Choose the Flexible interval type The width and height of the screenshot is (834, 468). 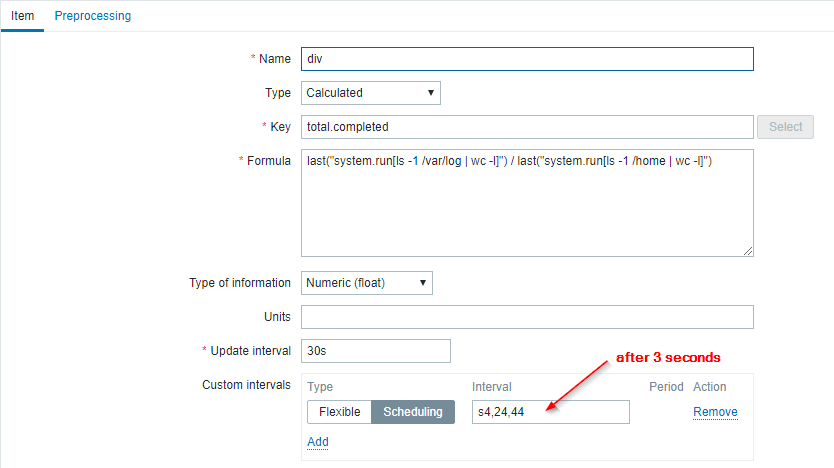click(x=339, y=412)
